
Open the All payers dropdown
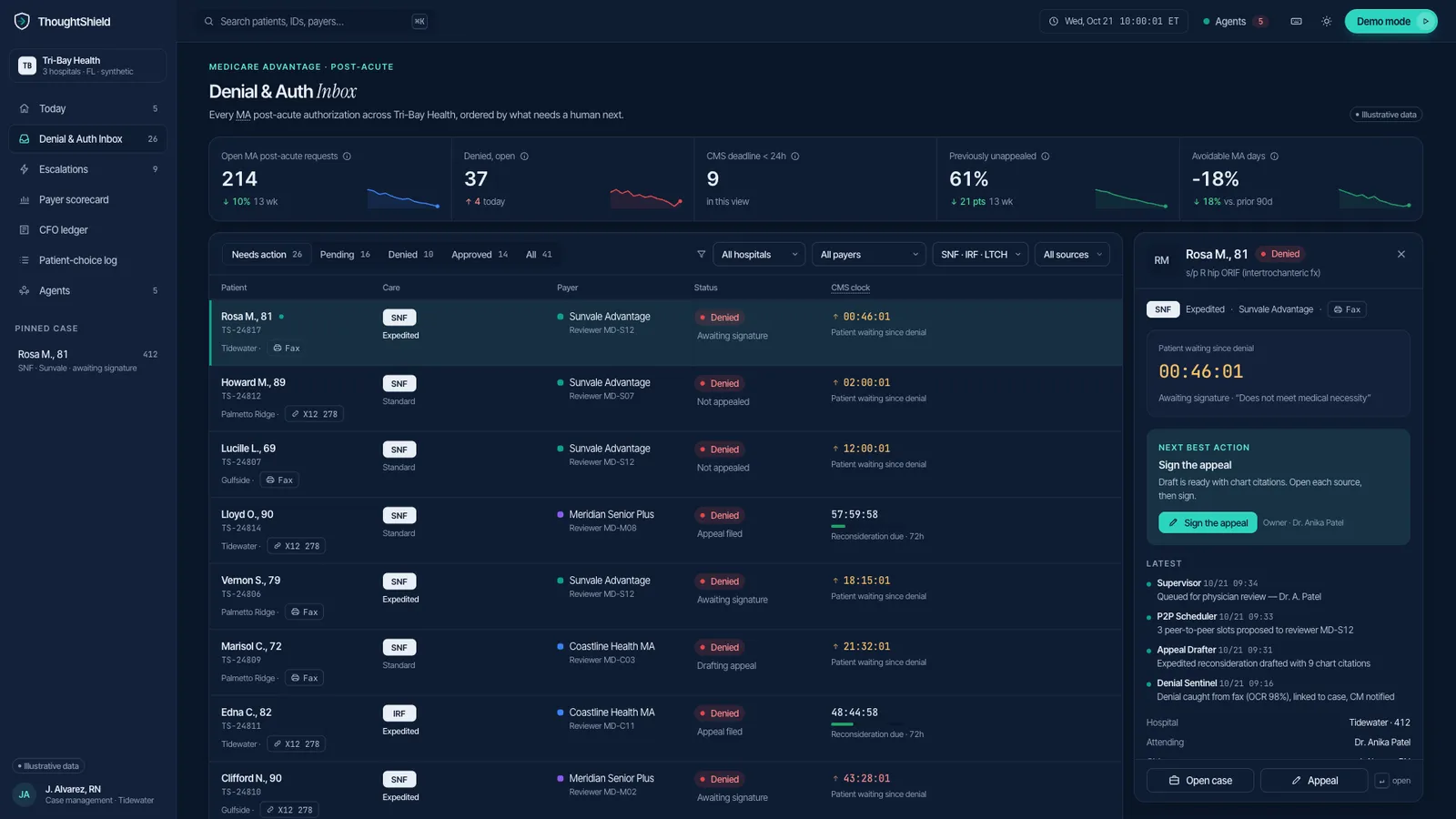(x=869, y=255)
